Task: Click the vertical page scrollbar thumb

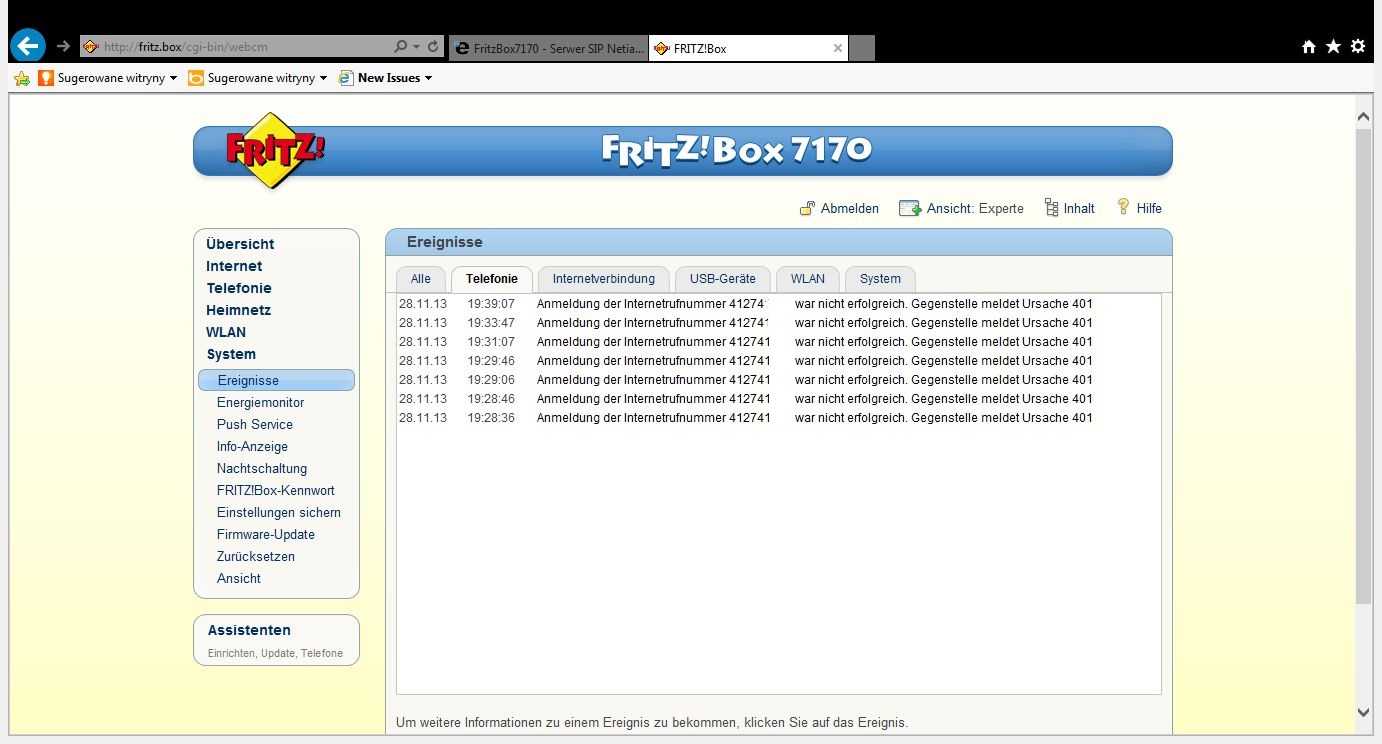Action: pyautogui.click(x=1364, y=365)
